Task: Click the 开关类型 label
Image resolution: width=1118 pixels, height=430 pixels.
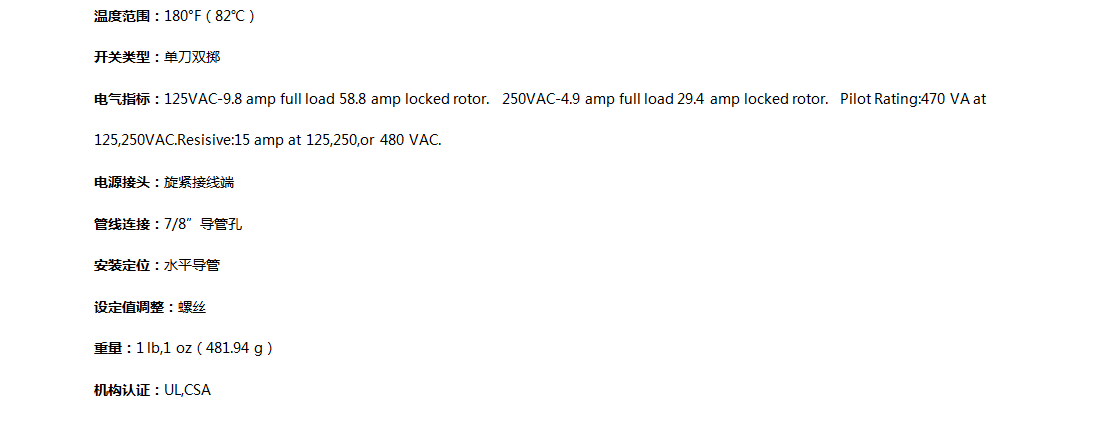Action: pyautogui.click(x=123, y=57)
